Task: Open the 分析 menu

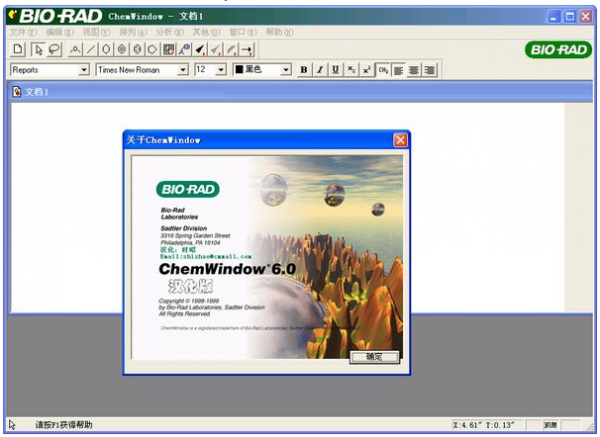Action: point(170,32)
